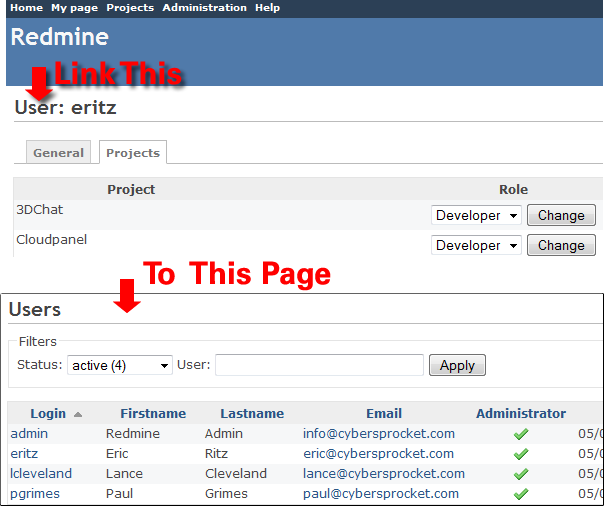The width and height of the screenshot is (604, 506).
Task: Click last name Ritz cell
Action: [216, 454]
